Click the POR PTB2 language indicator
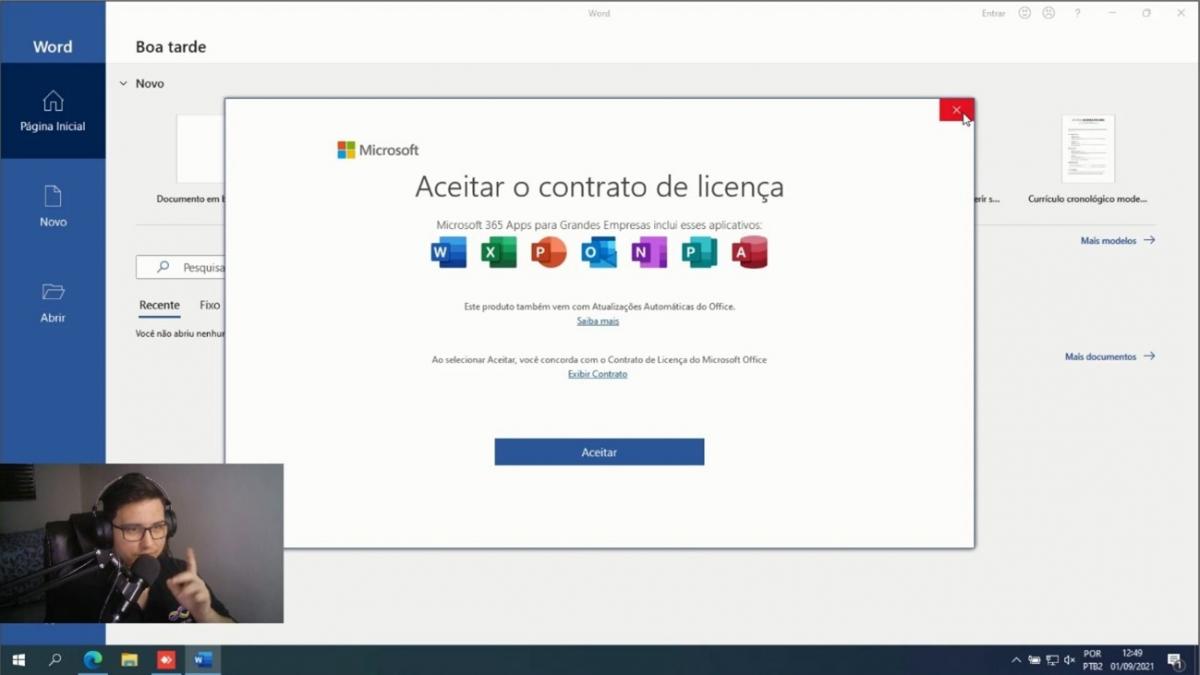1200x675 pixels. pos(1092,660)
